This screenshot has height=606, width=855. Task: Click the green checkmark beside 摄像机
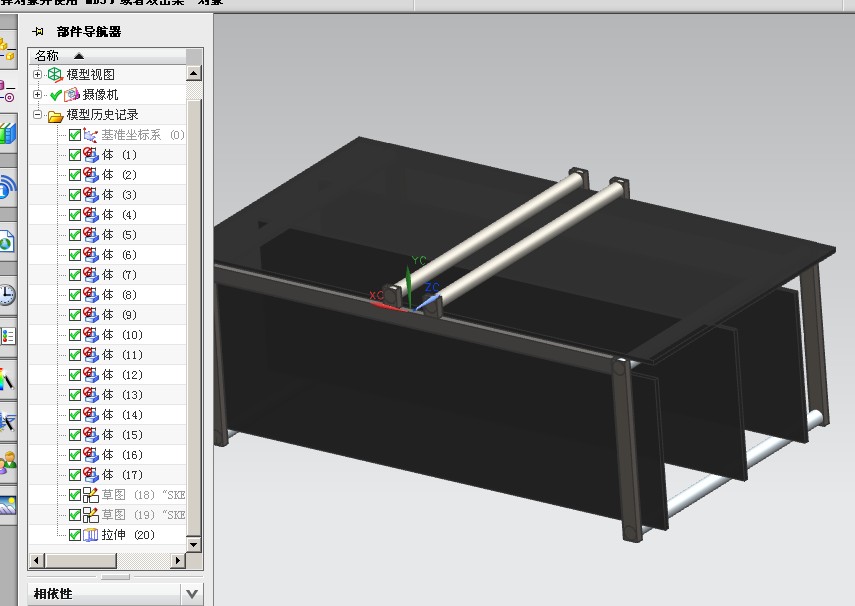[55, 95]
